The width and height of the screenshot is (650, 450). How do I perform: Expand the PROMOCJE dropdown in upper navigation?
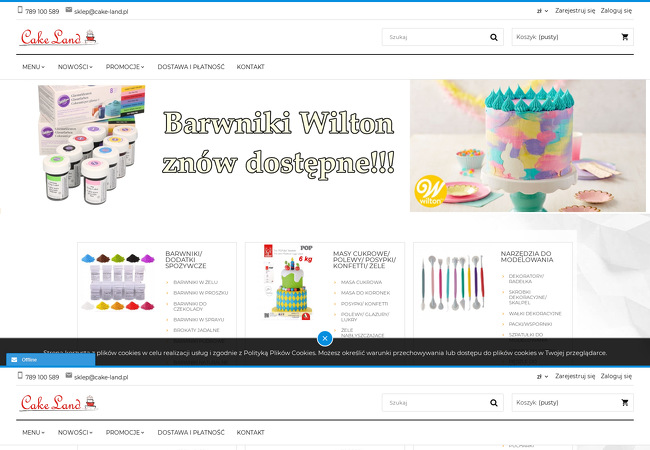tap(125, 67)
